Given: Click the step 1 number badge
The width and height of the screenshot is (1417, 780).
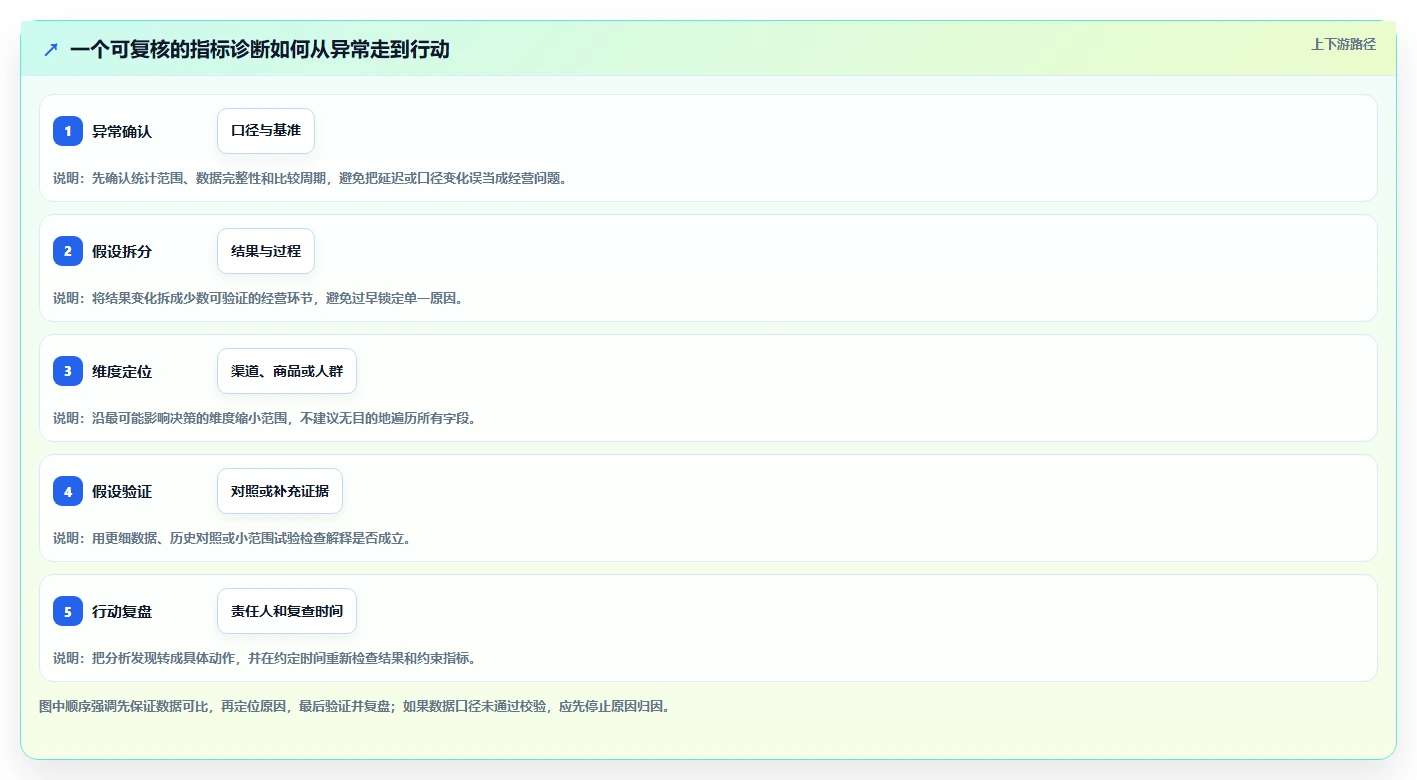Looking at the screenshot, I should click(68, 131).
